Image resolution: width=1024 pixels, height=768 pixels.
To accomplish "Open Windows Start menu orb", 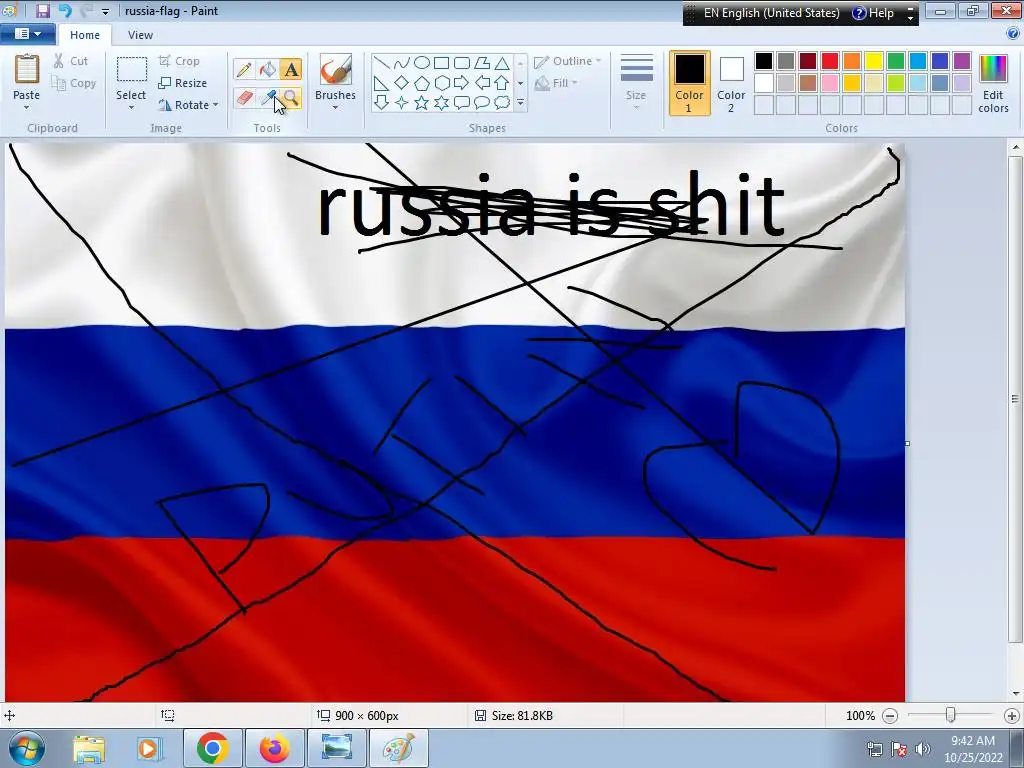I will tap(27, 748).
